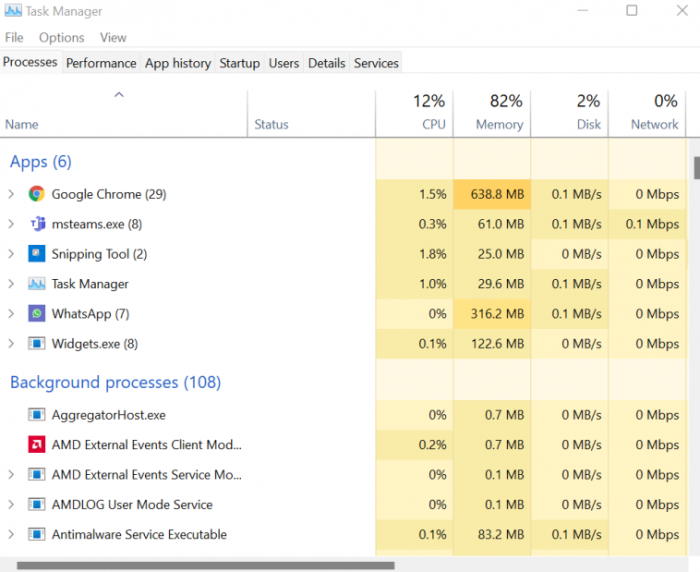Expand the Antimalware Service Executable row

coord(11,534)
